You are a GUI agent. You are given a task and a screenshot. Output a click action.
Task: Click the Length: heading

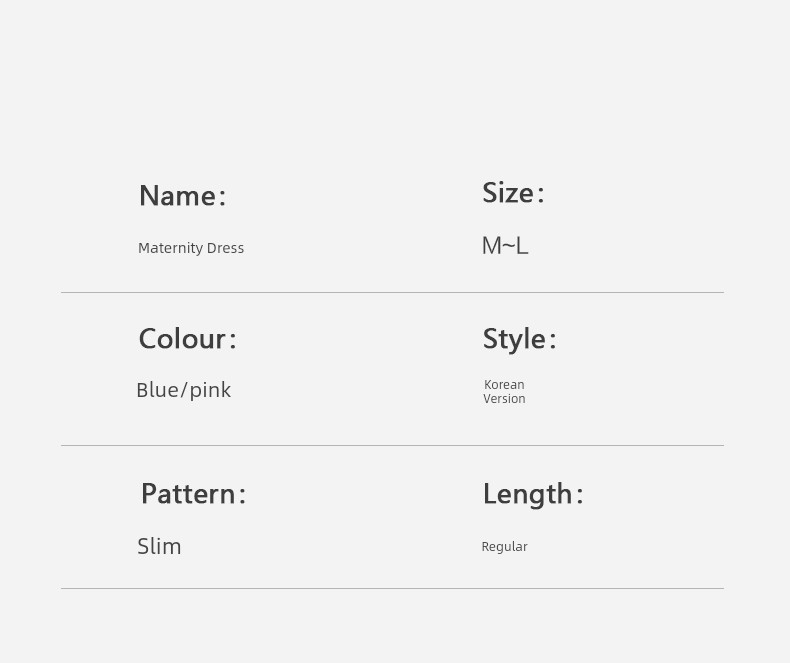(533, 494)
